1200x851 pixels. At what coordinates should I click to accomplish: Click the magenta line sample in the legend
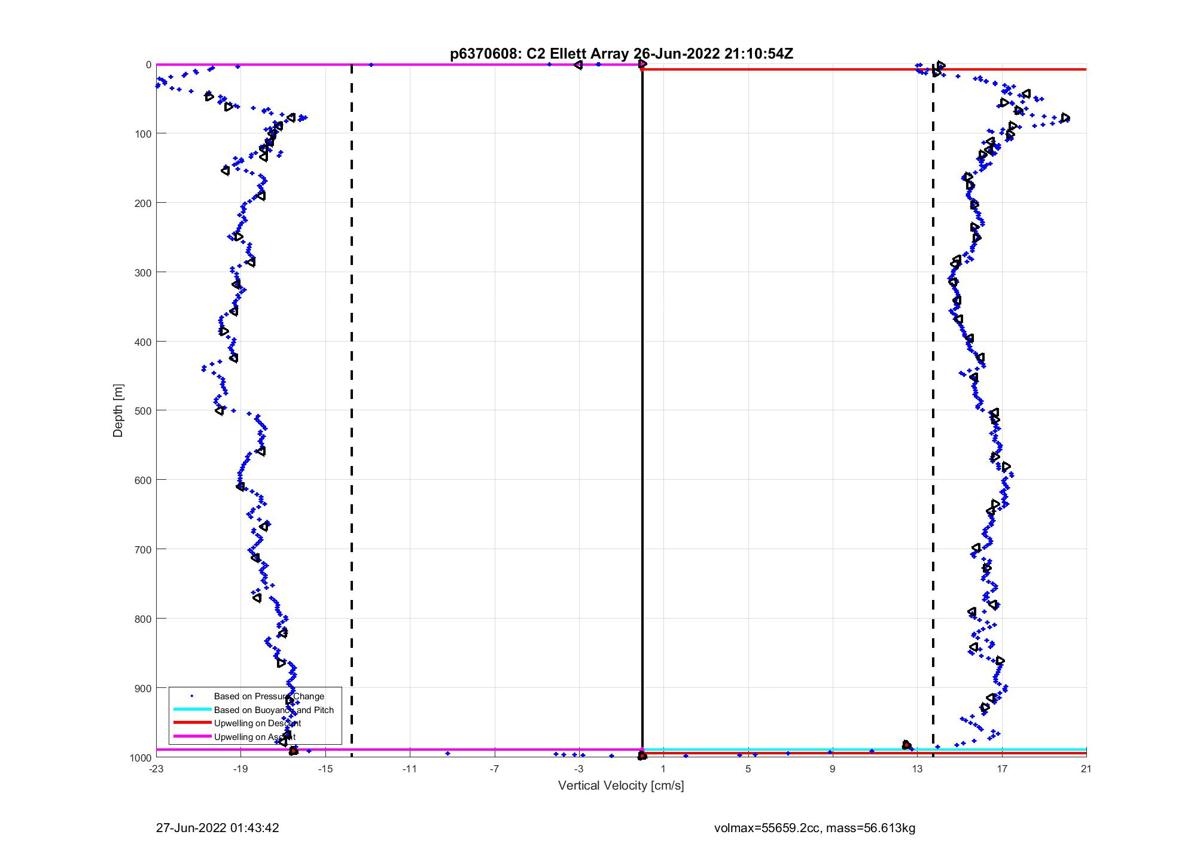pyautogui.click(x=190, y=736)
